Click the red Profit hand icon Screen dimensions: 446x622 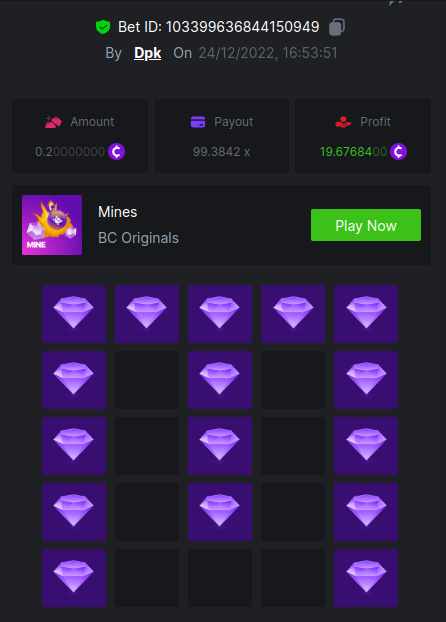343,122
